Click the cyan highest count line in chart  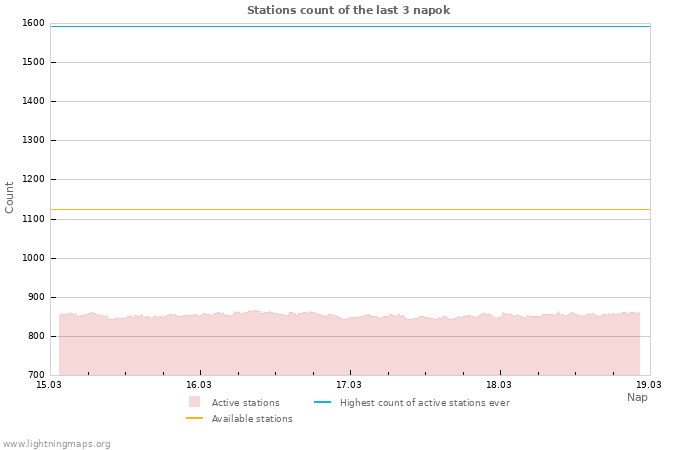point(350,26)
